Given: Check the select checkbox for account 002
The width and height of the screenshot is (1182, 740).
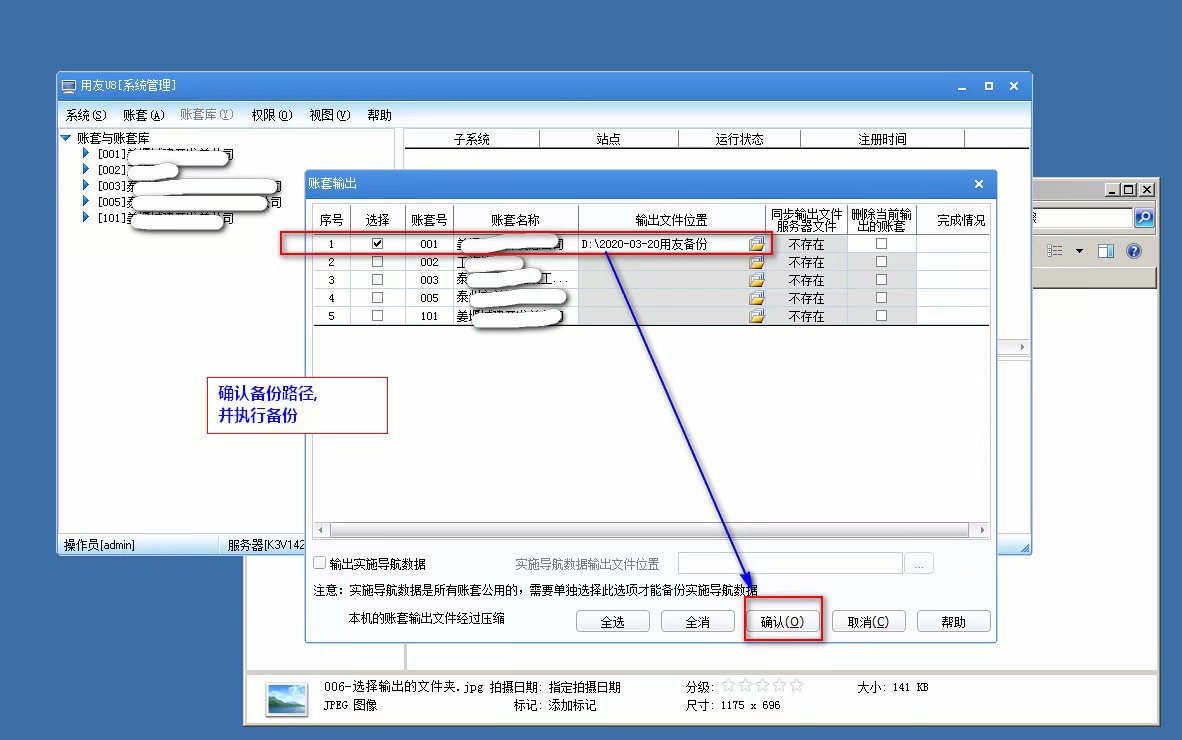Looking at the screenshot, I should pyautogui.click(x=377, y=262).
